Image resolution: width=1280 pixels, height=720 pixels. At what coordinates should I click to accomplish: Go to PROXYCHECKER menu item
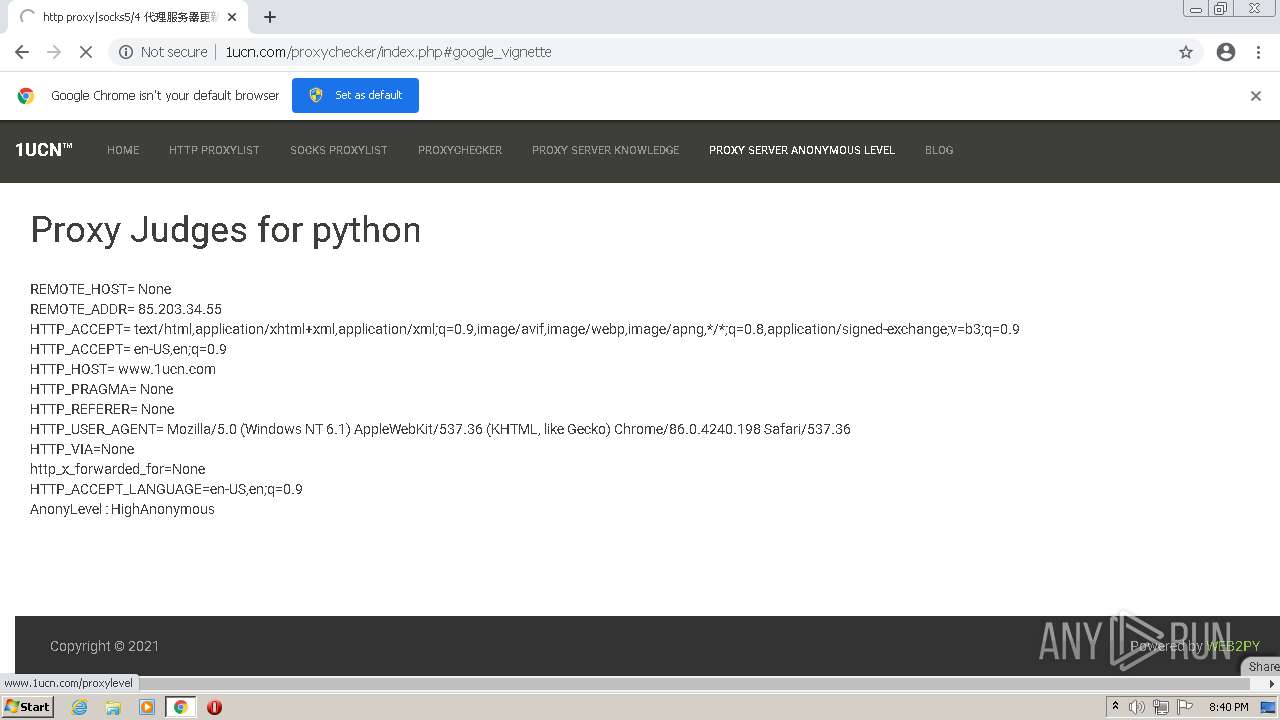click(460, 150)
